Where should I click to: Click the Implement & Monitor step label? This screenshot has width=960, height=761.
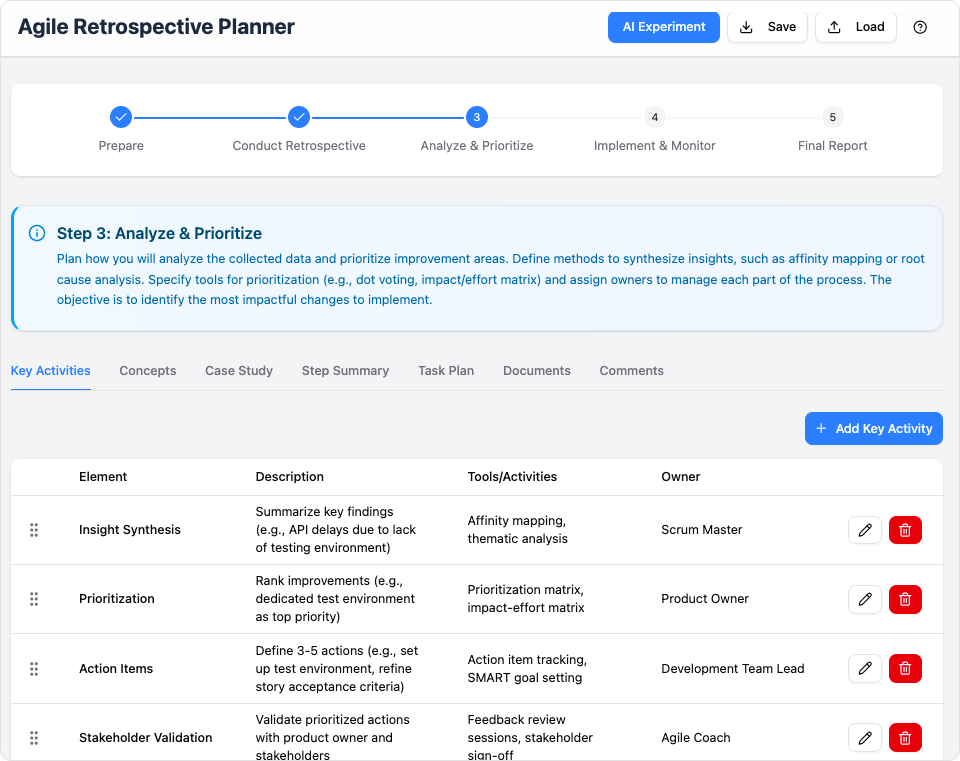coord(654,146)
